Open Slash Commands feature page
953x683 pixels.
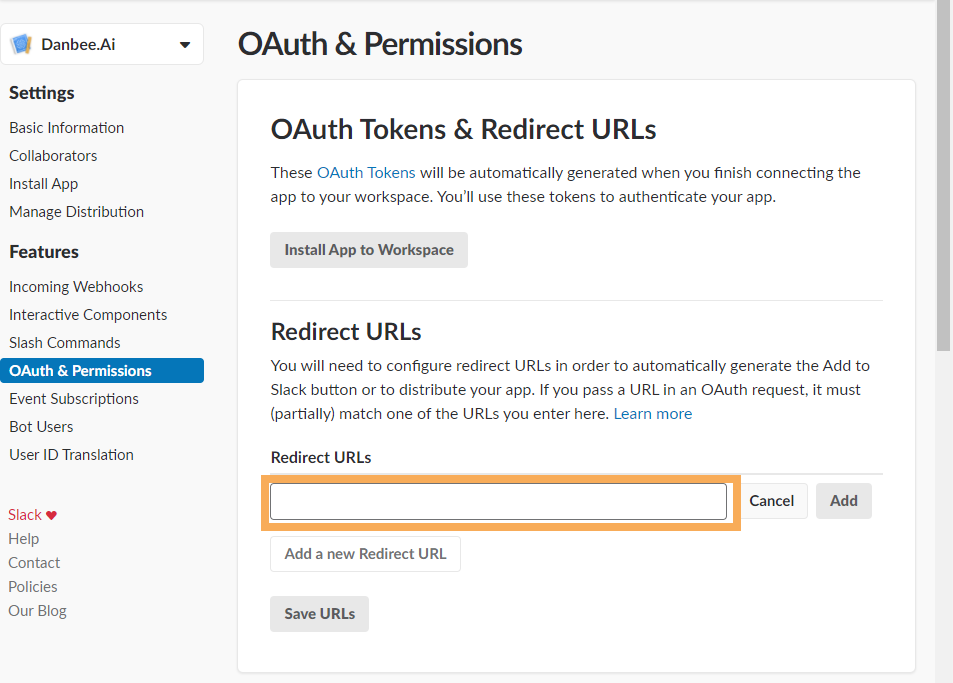(64, 343)
